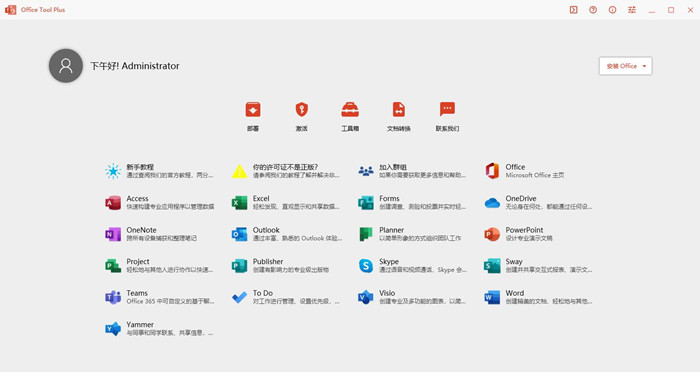The image size is (700, 372).
Task: Open the command console icon in title bar
Action: pyautogui.click(x=574, y=10)
